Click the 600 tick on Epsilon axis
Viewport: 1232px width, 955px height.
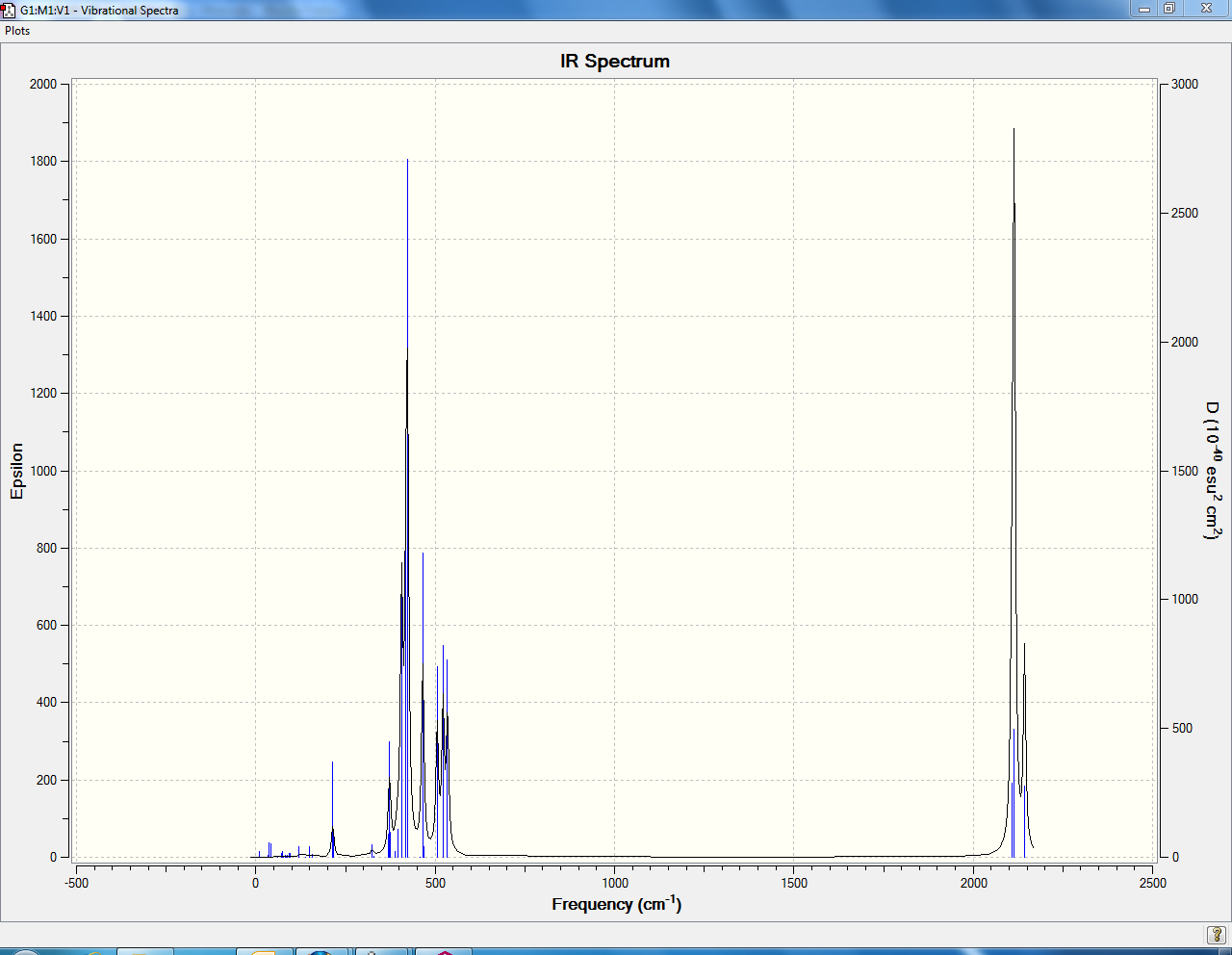click(46, 625)
